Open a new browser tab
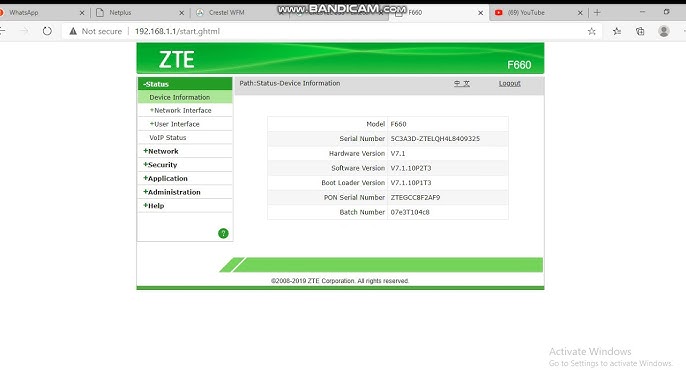This screenshot has height=386, width=686. coord(597,13)
